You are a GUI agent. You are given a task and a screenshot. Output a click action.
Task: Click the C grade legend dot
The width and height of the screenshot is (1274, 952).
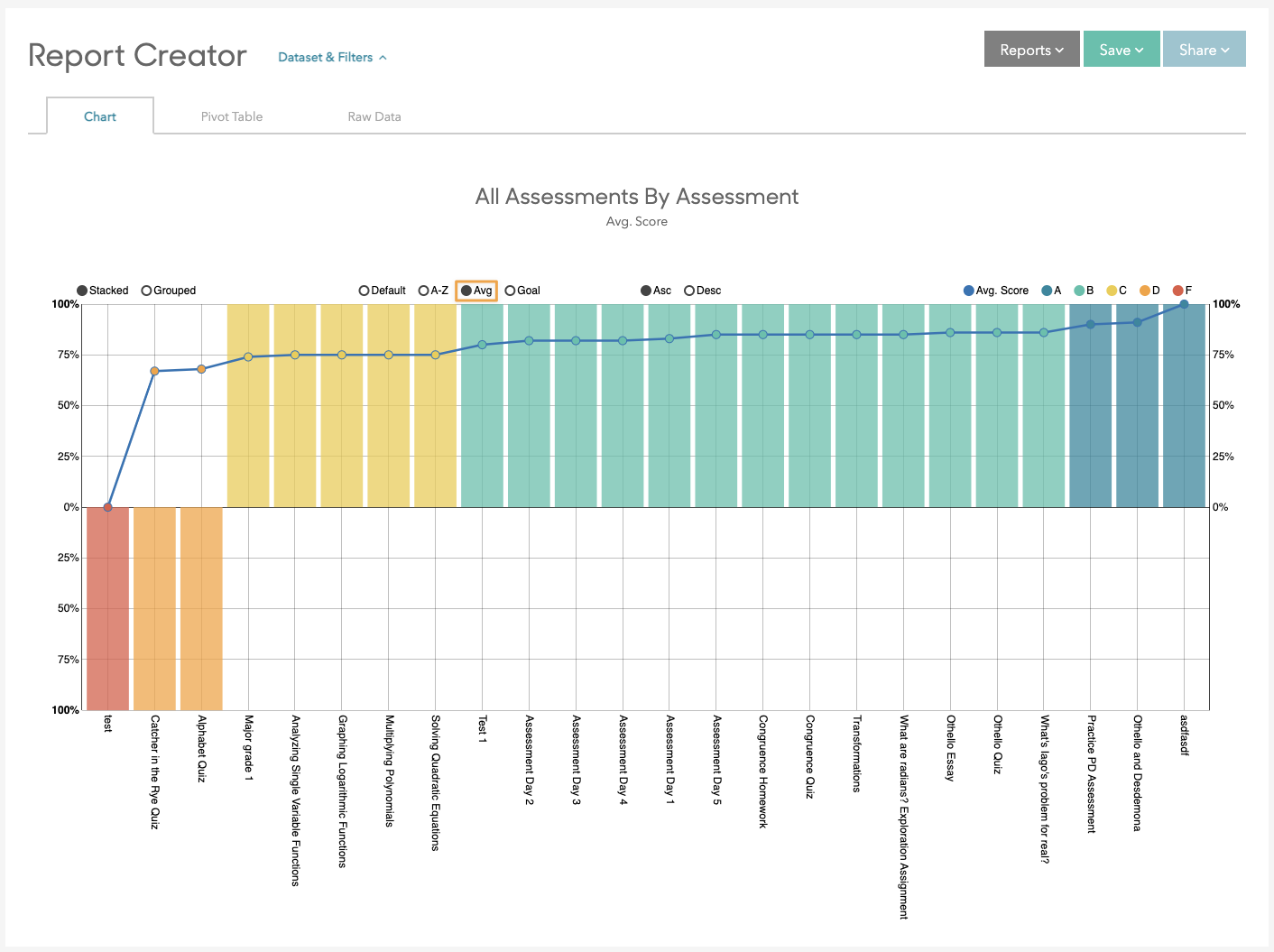tap(1112, 291)
